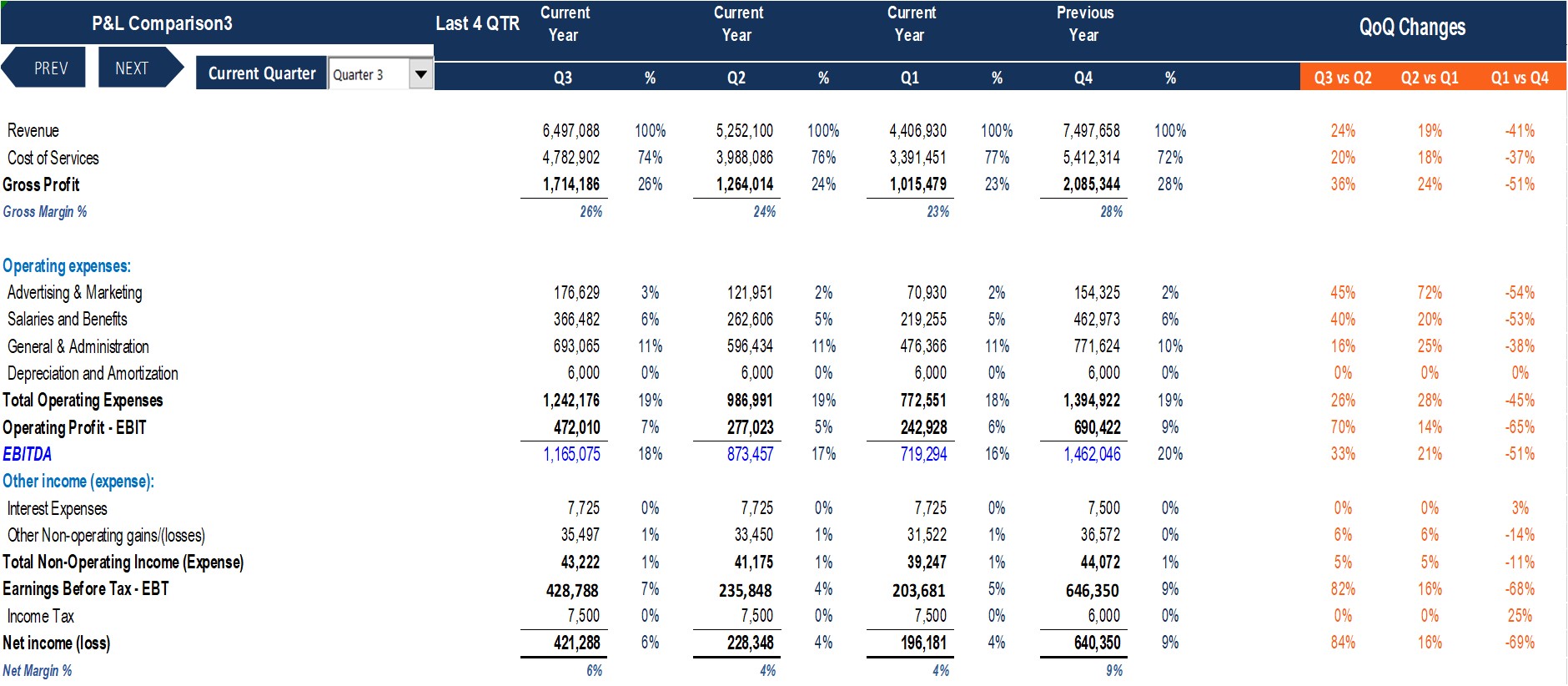Click the NEXT arrow button

coord(139,68)
